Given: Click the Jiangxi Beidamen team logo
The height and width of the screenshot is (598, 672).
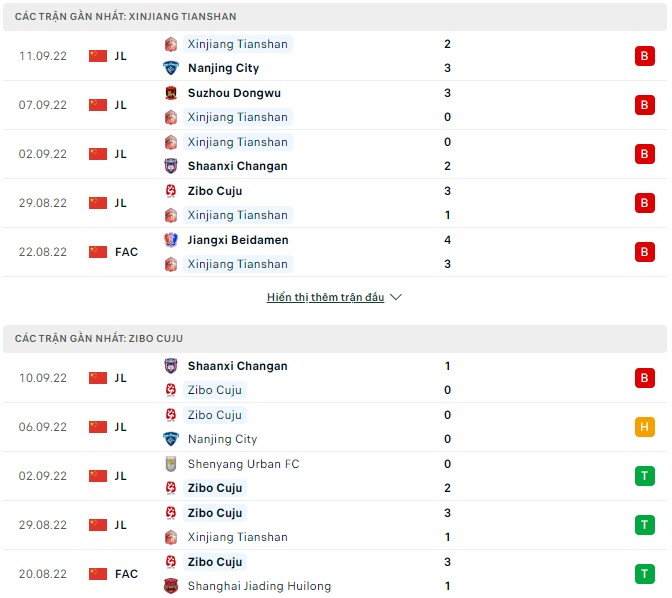Looking at the screenshot, I should point(170,240).
